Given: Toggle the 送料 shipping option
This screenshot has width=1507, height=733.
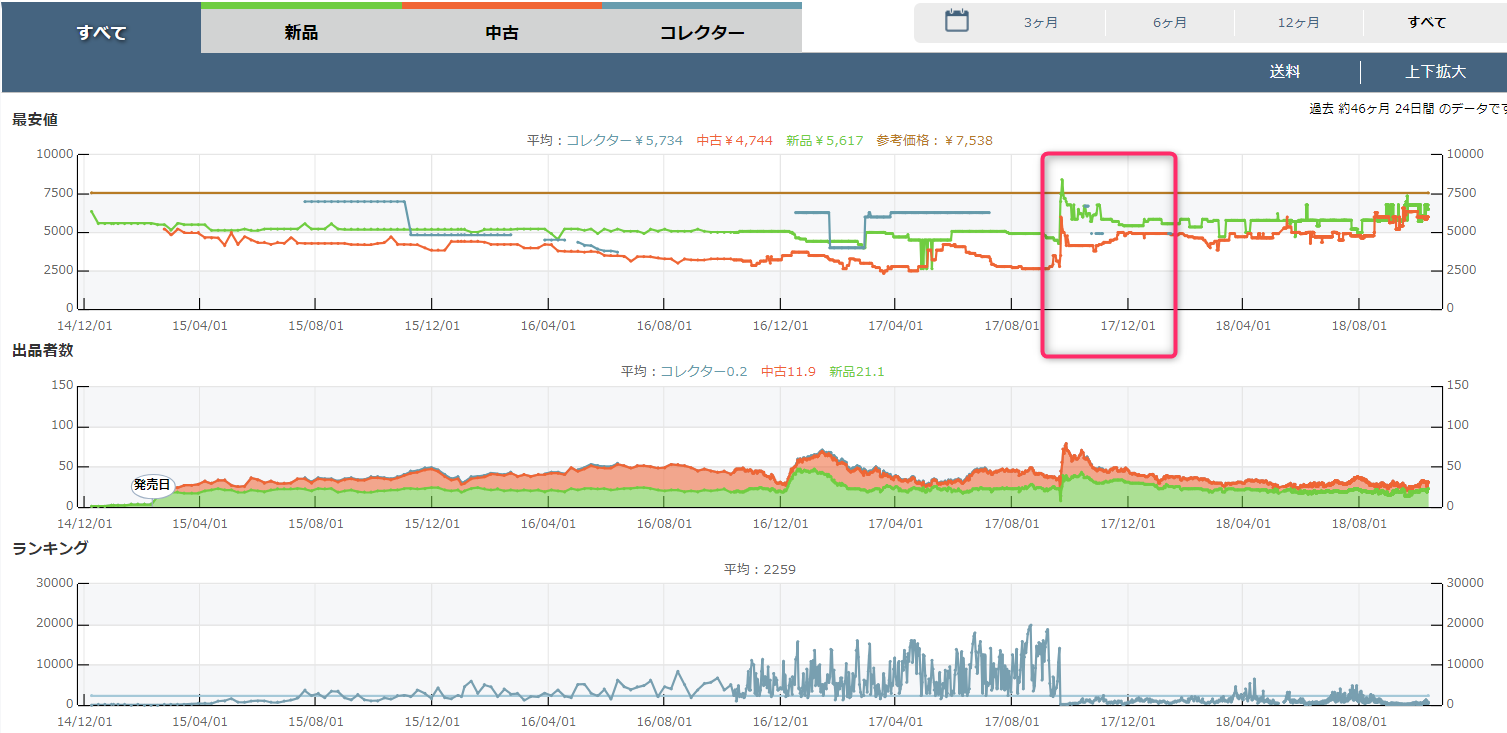Looking at the screenshot, I should pyautogui.click(x=1285, y=72).
